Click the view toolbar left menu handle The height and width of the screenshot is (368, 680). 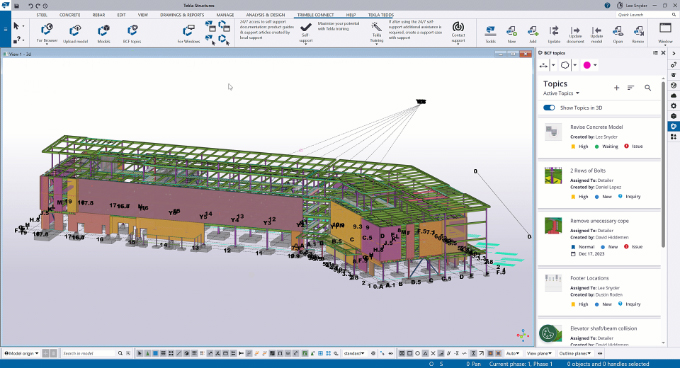tap(5, 29)
